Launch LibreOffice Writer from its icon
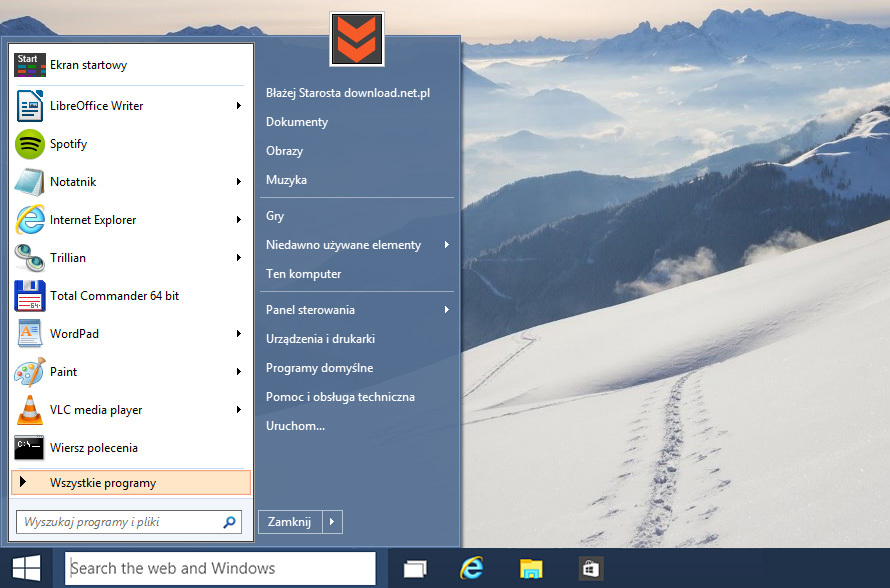This screenshot has height=588, width=890. 30,106
